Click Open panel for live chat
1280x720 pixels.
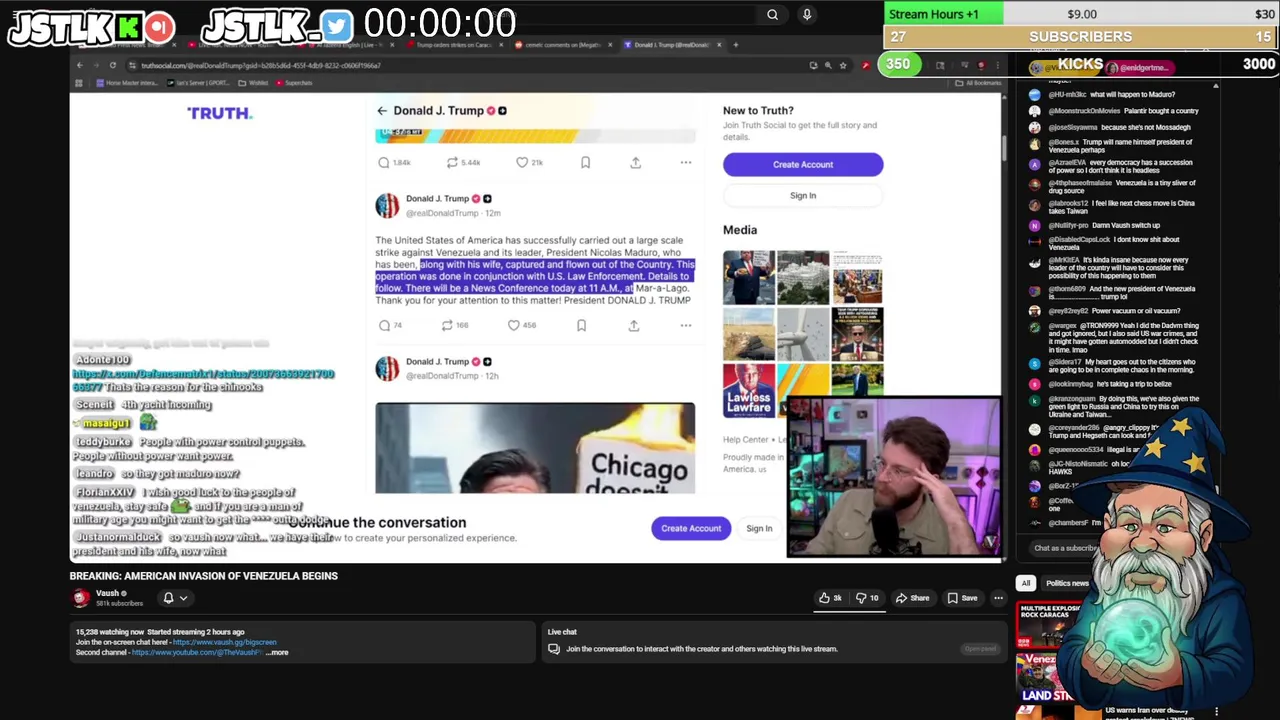(x=980, y=649)
